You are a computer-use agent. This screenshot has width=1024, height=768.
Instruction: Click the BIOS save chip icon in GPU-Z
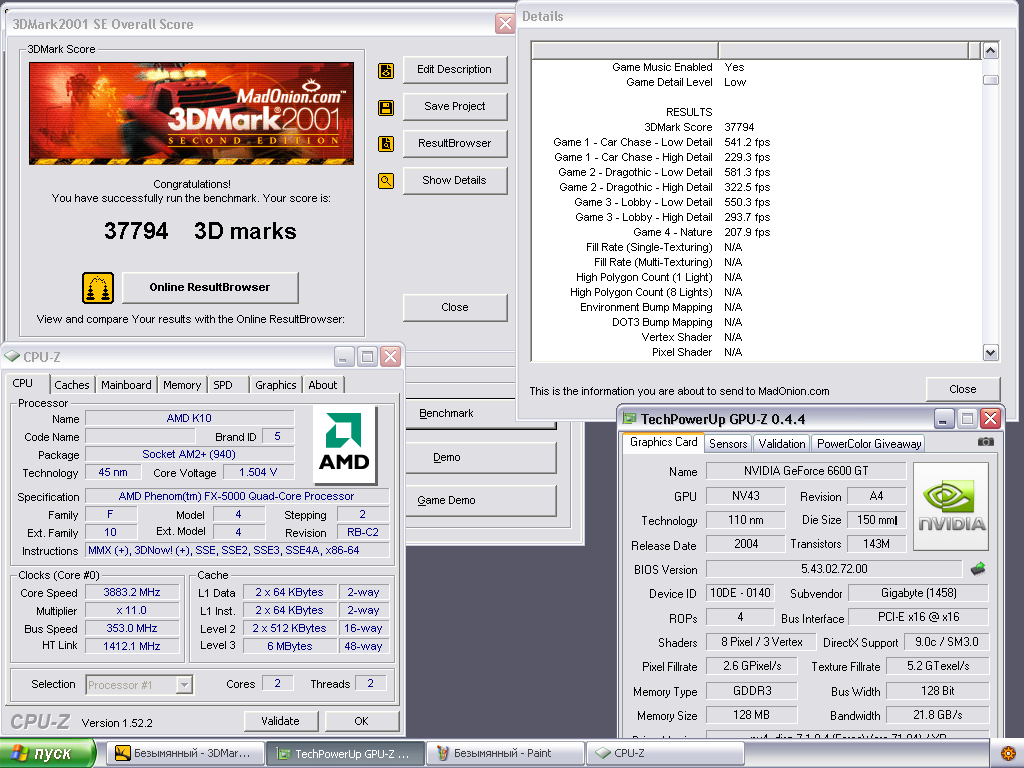(x=978, y=569)
